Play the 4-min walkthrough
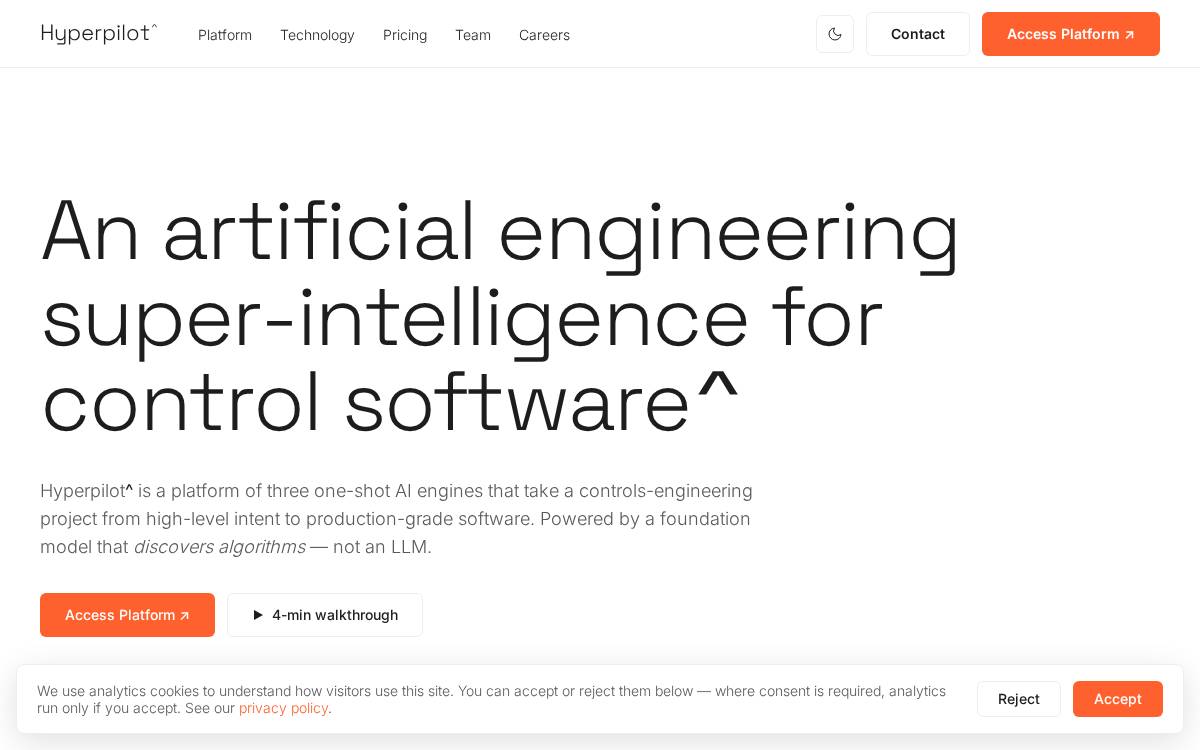 point(325,615)
